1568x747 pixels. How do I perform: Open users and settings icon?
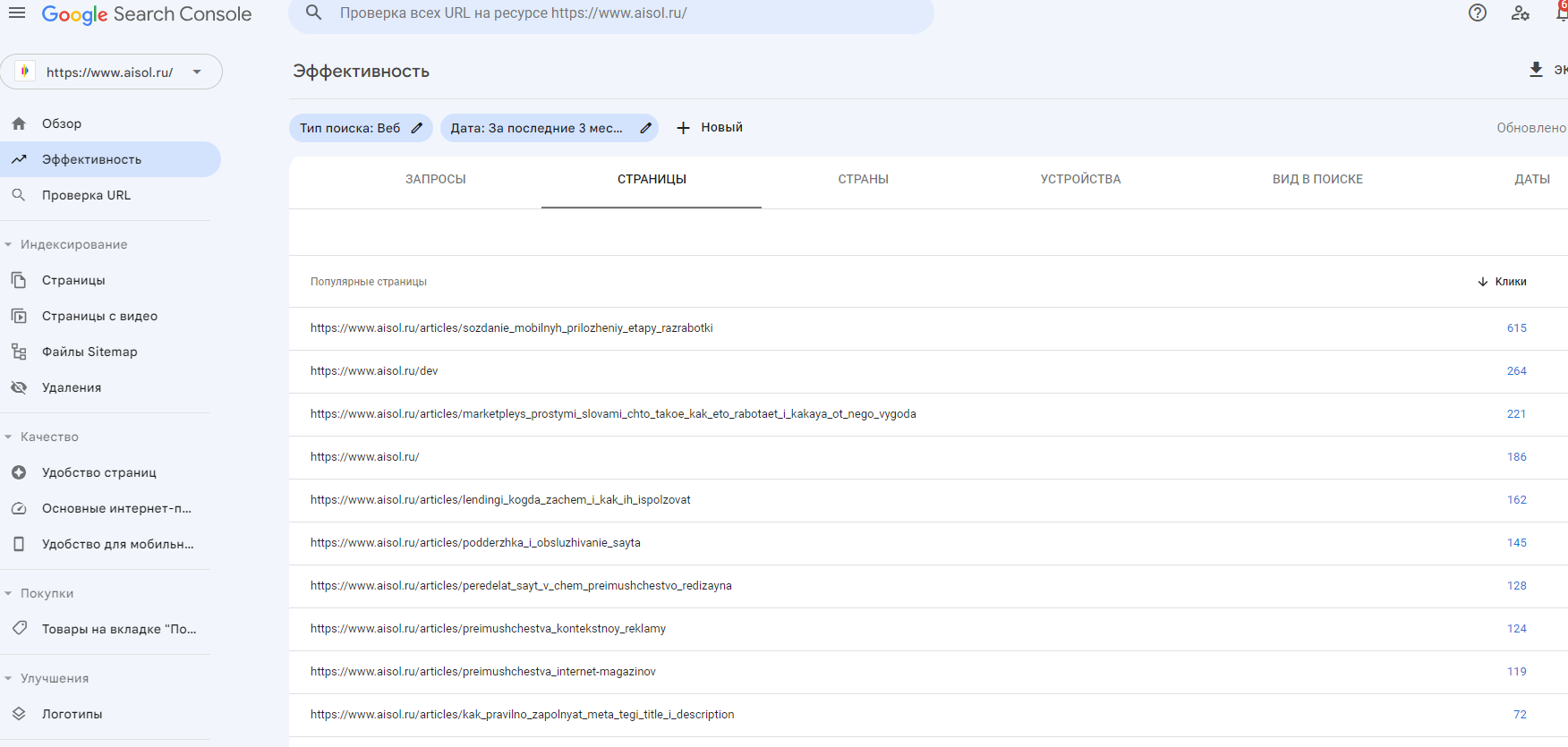tap(1520, 13)
